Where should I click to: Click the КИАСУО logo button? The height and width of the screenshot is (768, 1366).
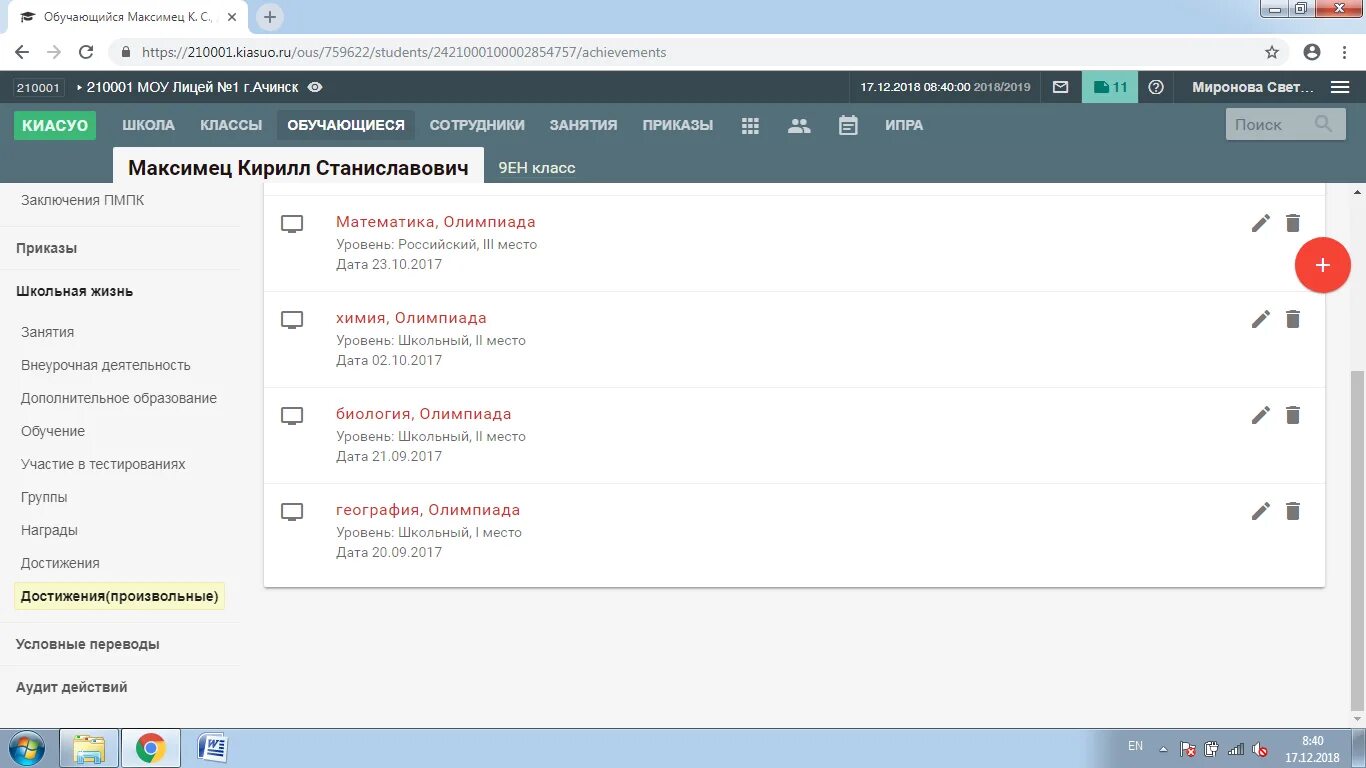coord(55,125)
